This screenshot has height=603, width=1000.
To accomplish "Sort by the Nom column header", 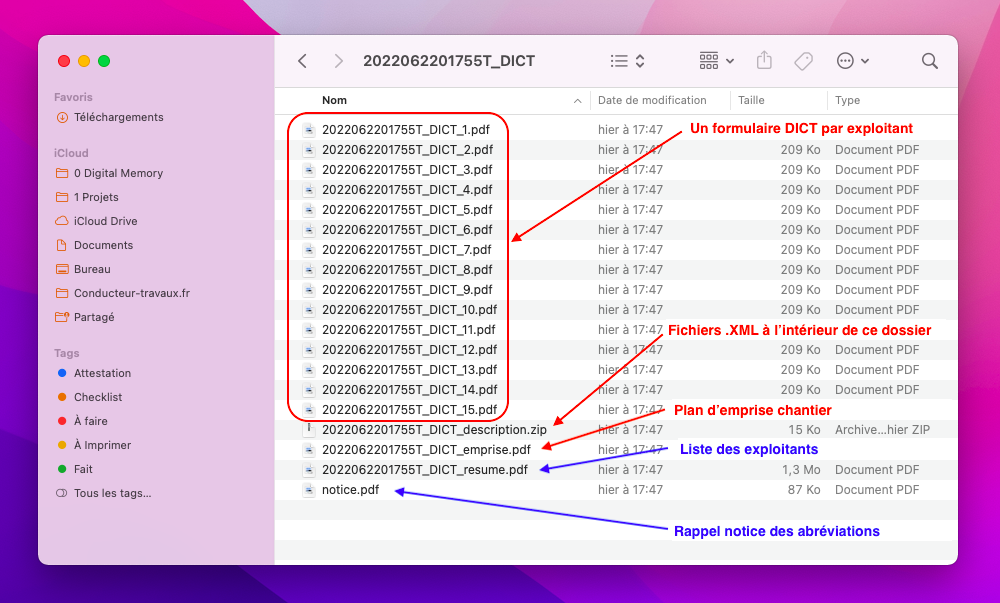I will [334, 100].
